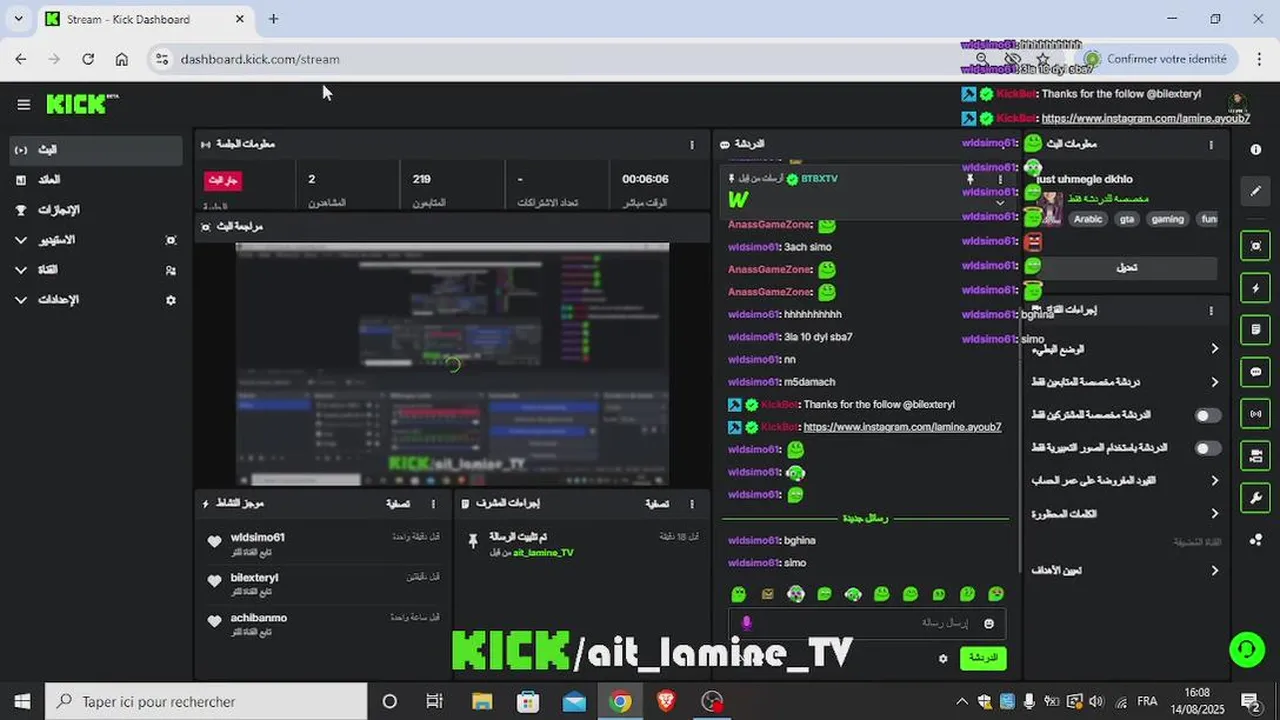Screen dimensions: 1280x720
Task: Reload the page with the browser refresh button
Action: point(88,60)
